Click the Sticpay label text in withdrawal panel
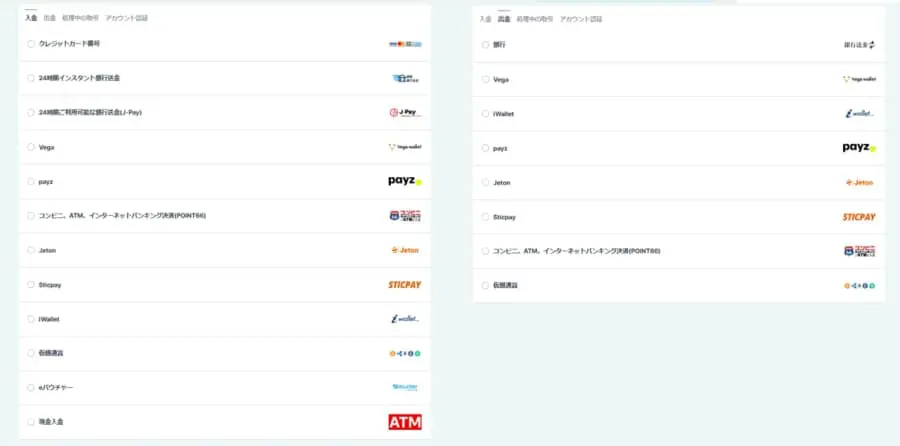The height and width of the screenshot is (446, 900). click(505, 217)
